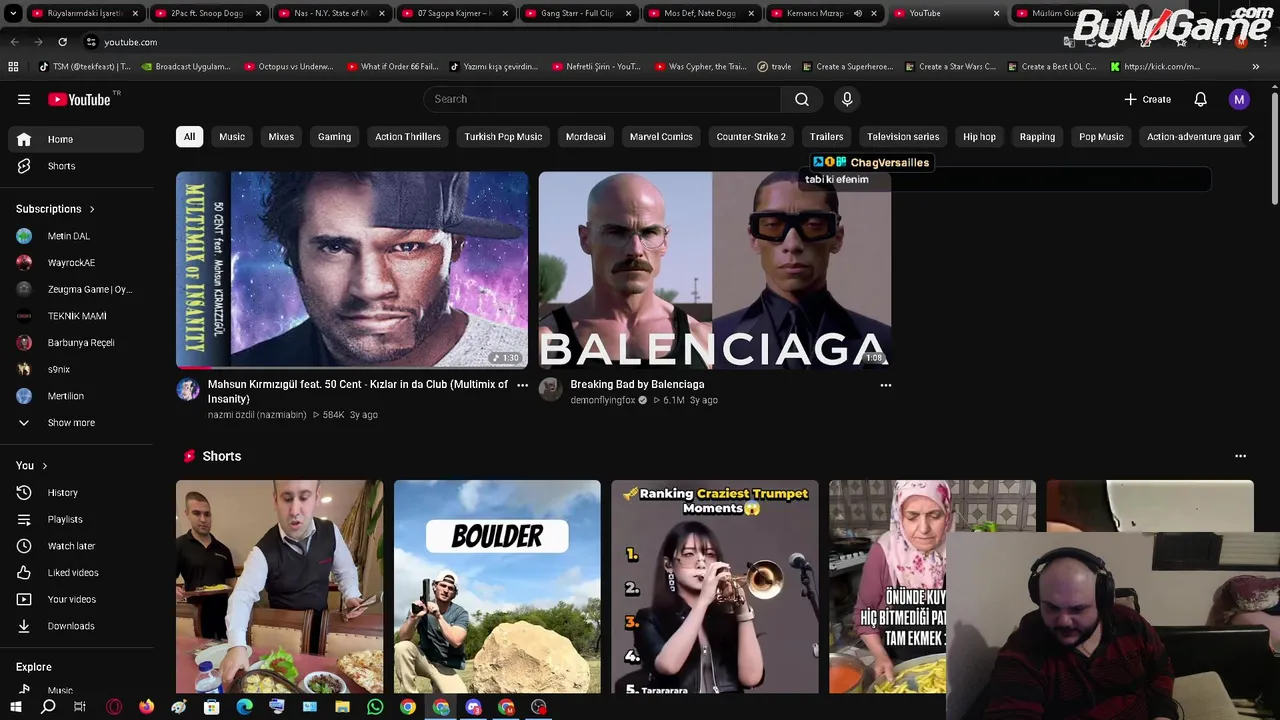This screenshot has width=1280, height=720.
Task: Open the Ranking Craziest Trumpet Moments short
Action: pos(715,586)
